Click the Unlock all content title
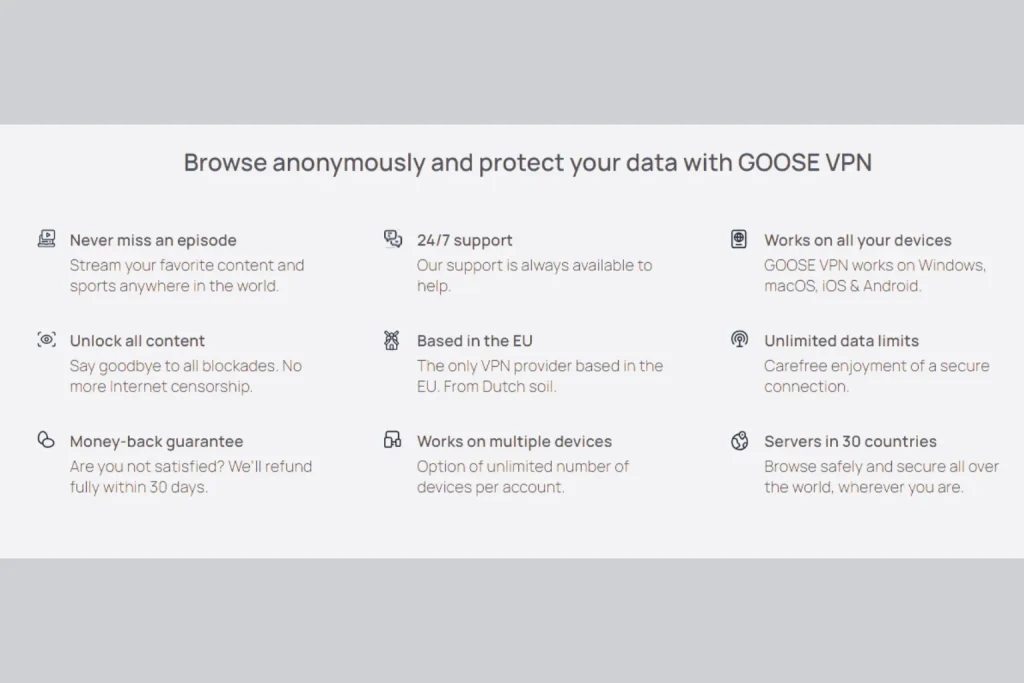Screen dimensions: 1024x683 [137, 341]
